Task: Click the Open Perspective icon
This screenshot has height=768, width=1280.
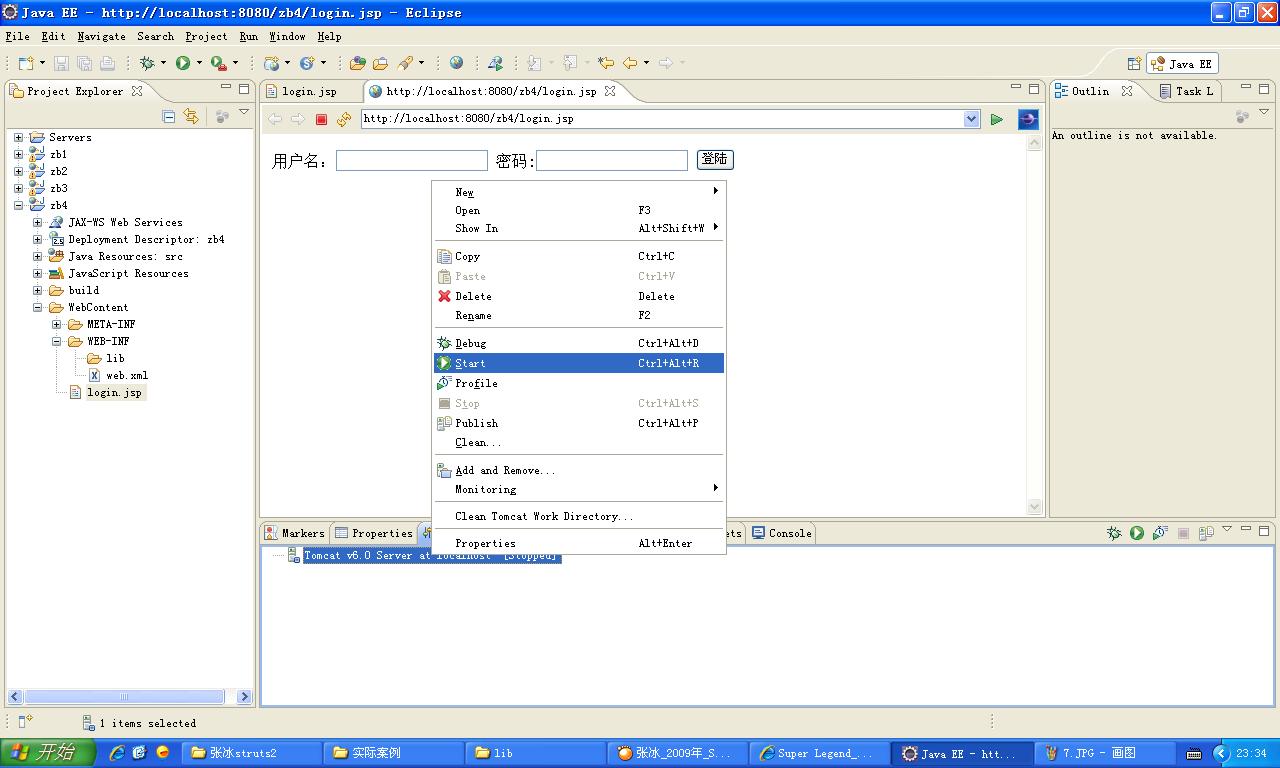Action: 1134,64
